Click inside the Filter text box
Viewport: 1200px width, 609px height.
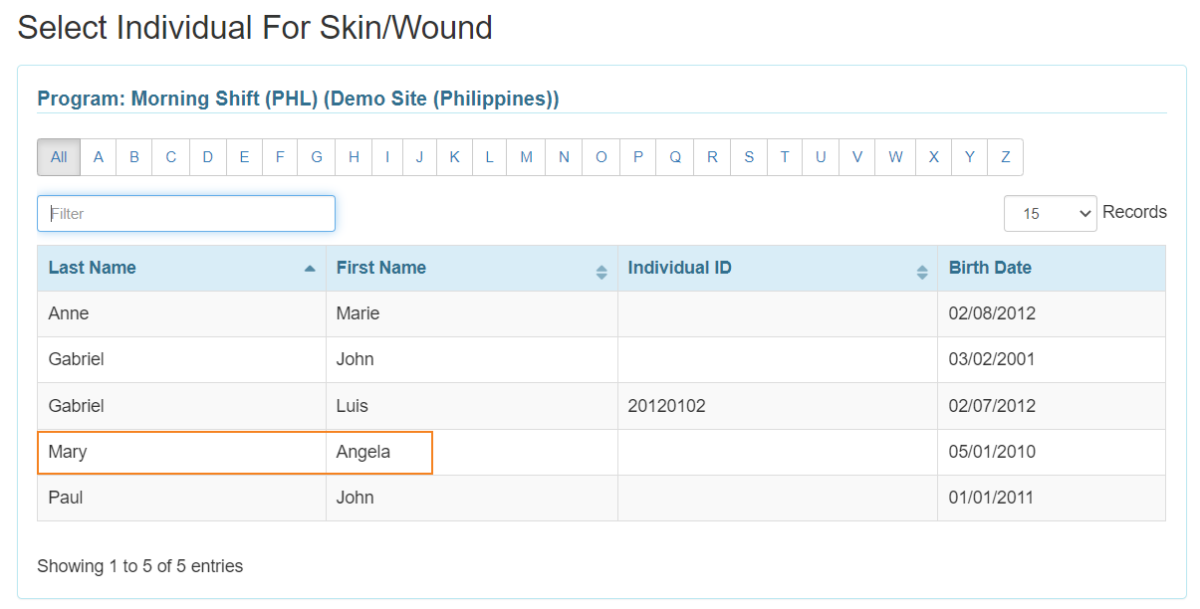tap(185, 213)
